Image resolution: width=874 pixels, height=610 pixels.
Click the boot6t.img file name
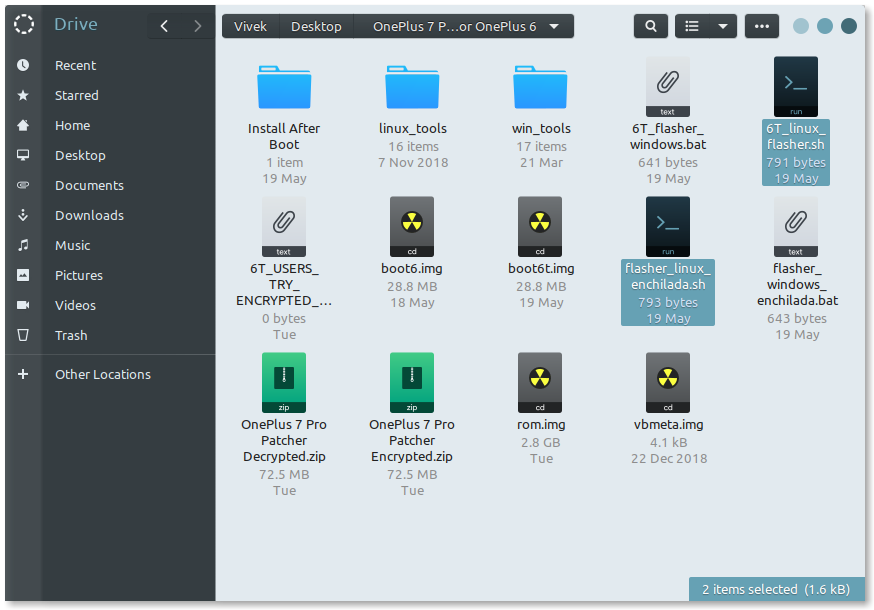coord(541,269)
